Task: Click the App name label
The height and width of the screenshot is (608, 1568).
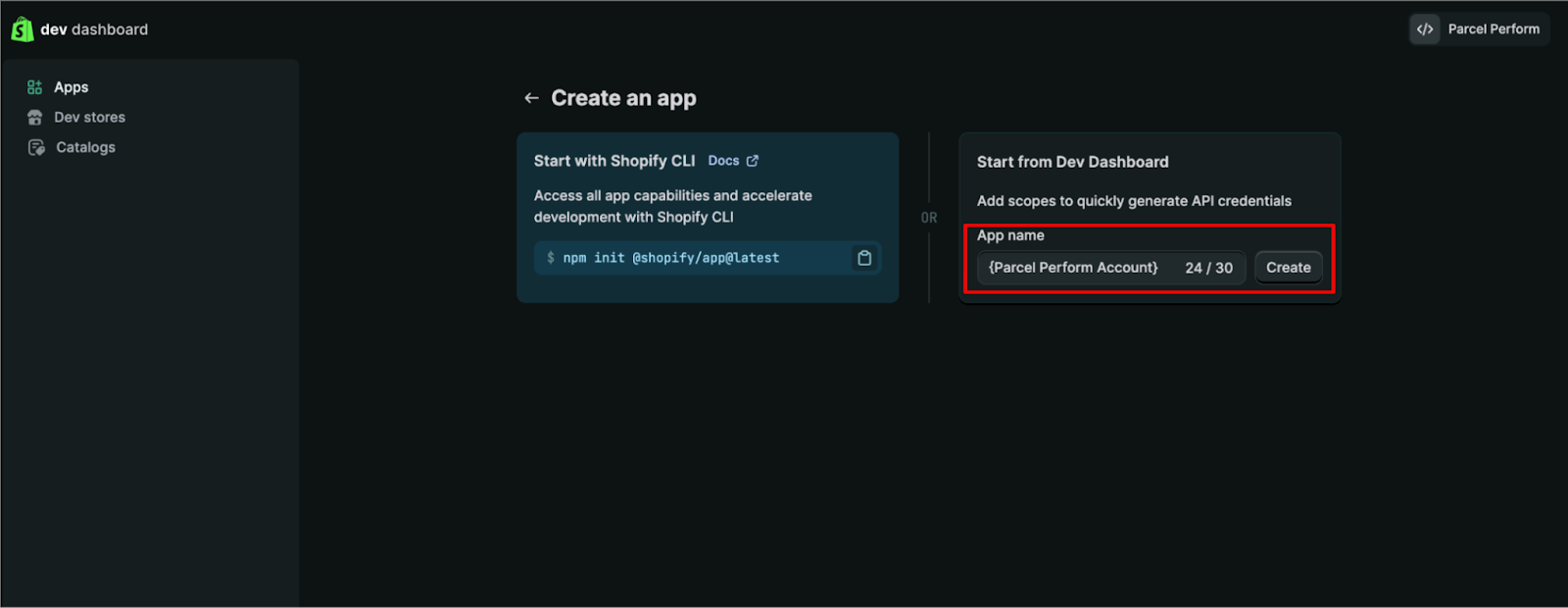Action: coord(1010,235)
